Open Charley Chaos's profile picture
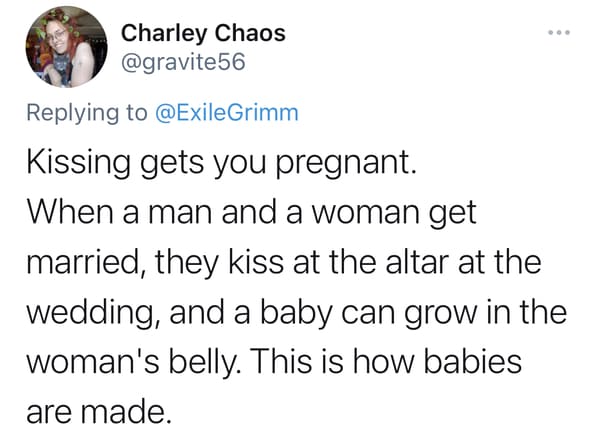 (66, 47)
